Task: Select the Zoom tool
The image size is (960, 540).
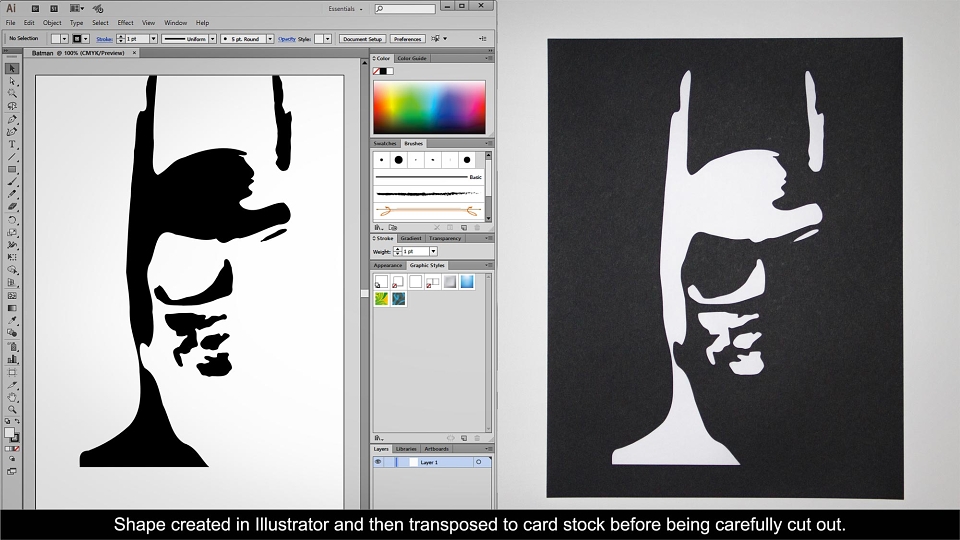Action: tap(12, 410)
